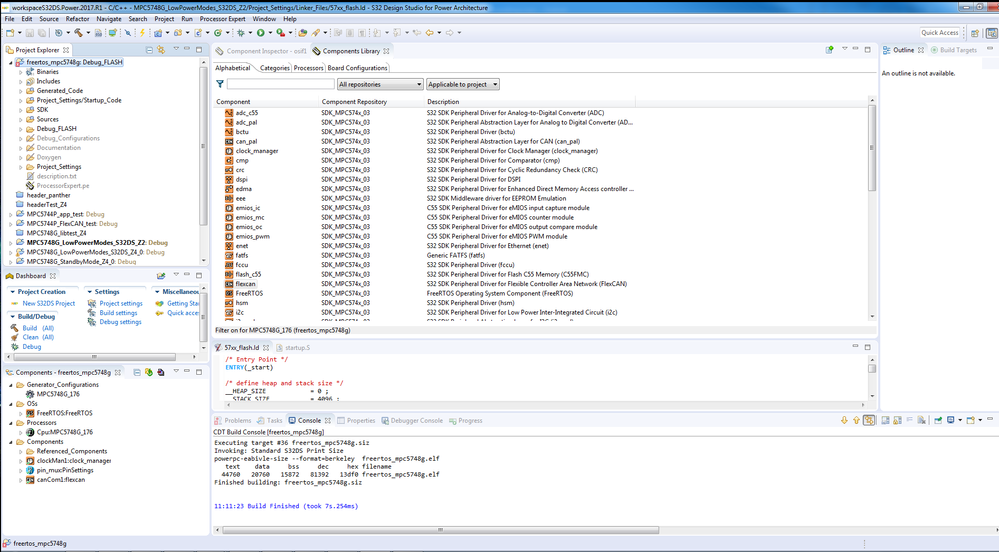Viewport: 999px width, 552px height.
Task: Click the Components Library vertical scrollbar
Action: pos(872,148)
